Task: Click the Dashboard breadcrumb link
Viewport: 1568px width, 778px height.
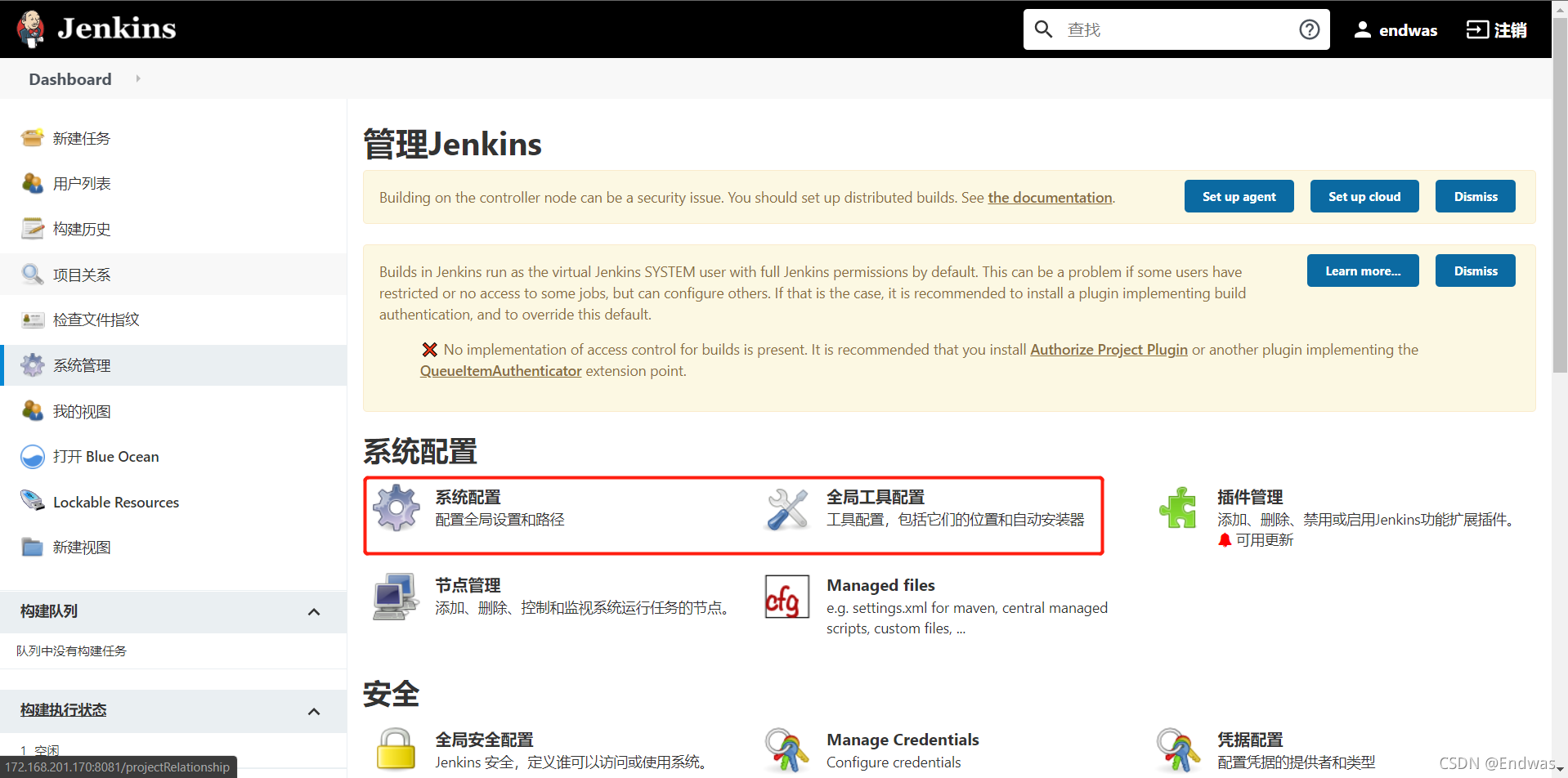Action: click(x=70, y=78)
